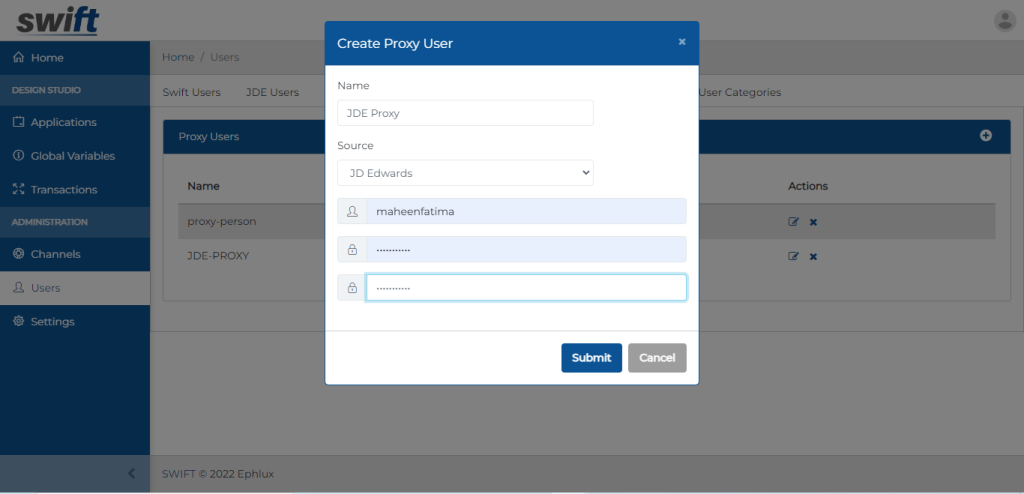Image resolution: width=1024 pixels, height=494 pixels.
Task: Click the username field containing maheenfatima
Action: coord(525,211)
